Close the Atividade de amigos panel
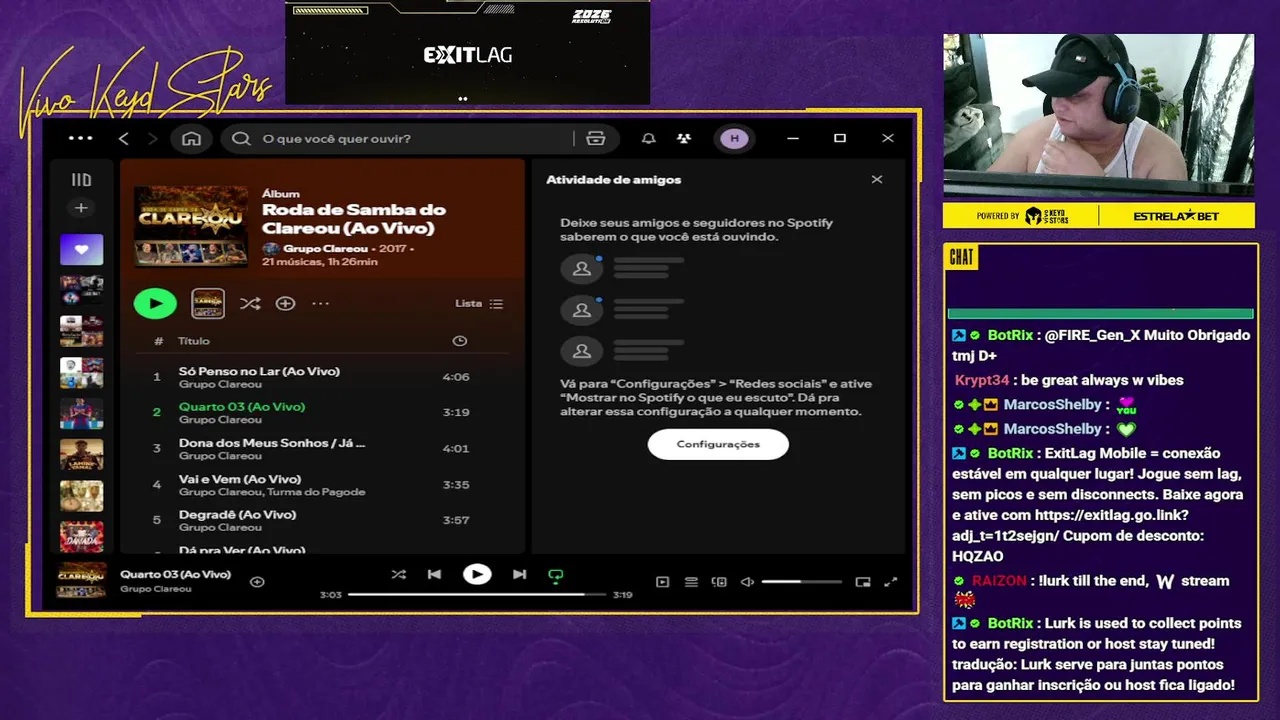The height and width of the screenshot is (720, 1280). [877, 180]
